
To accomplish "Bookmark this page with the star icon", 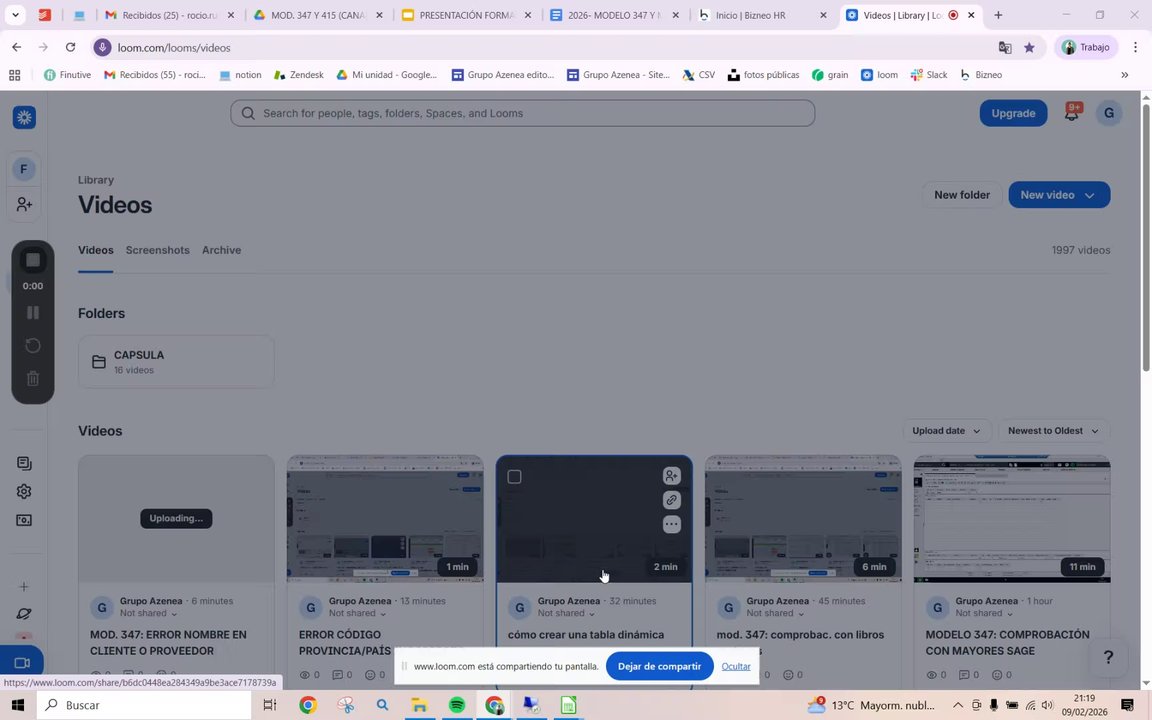I will tap(1029, 48).
